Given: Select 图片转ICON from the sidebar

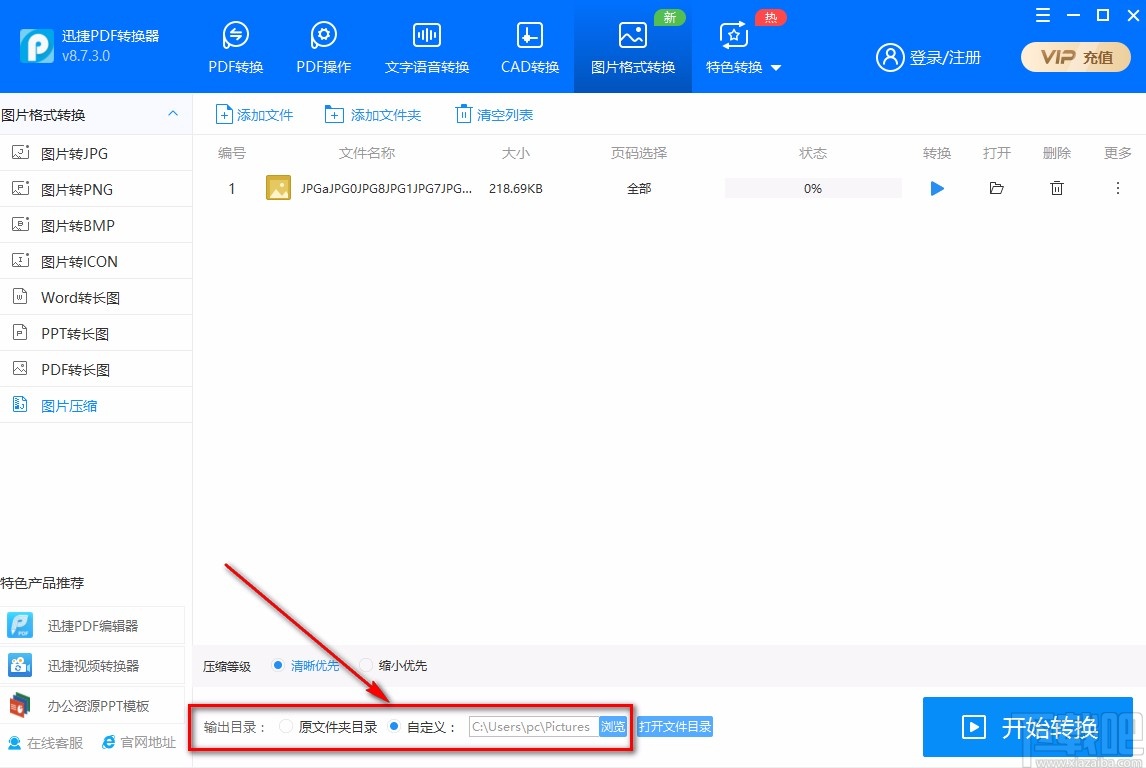Looking at the screenshot, I should point(82,261).
